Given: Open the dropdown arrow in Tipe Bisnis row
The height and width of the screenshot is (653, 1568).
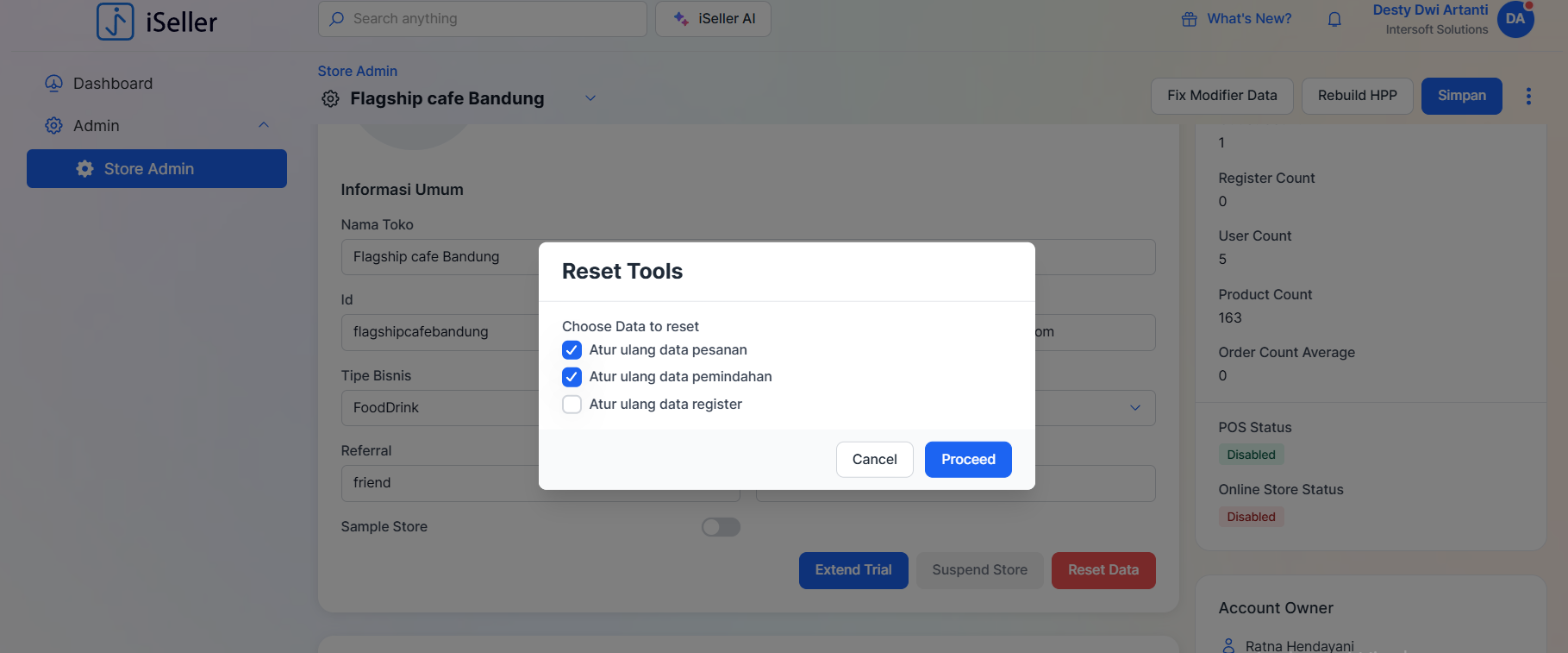Looking at the screenshot, I should coord(1134,408).
